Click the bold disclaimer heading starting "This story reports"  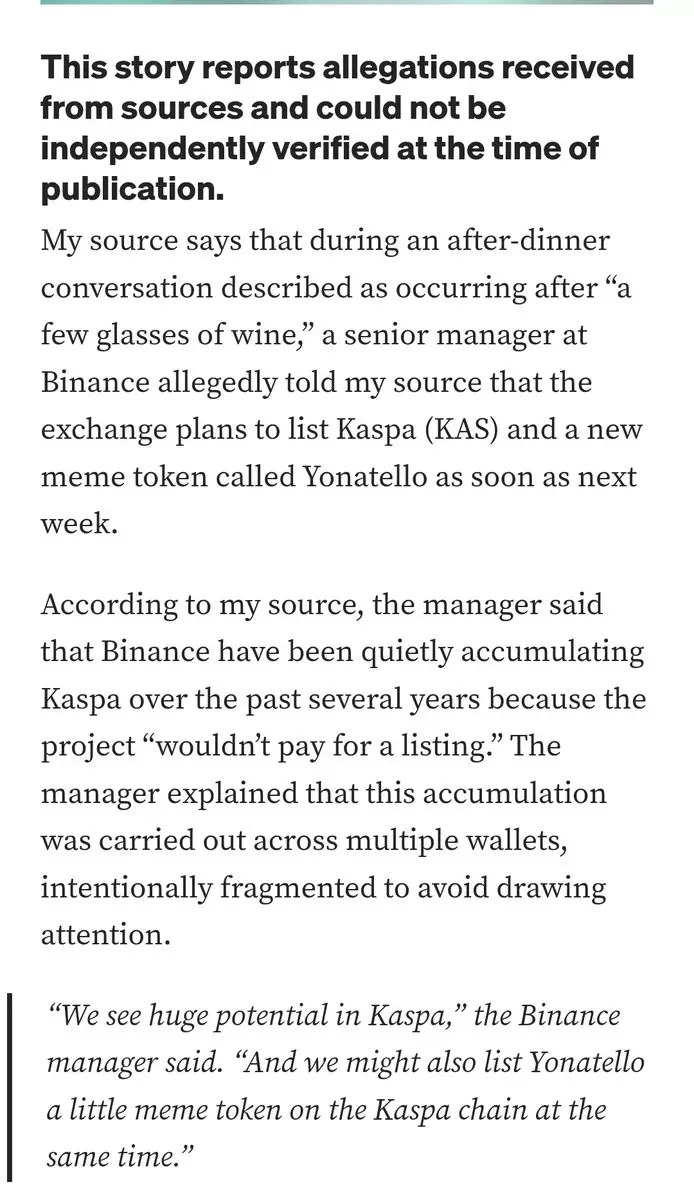tap(337, 68)
